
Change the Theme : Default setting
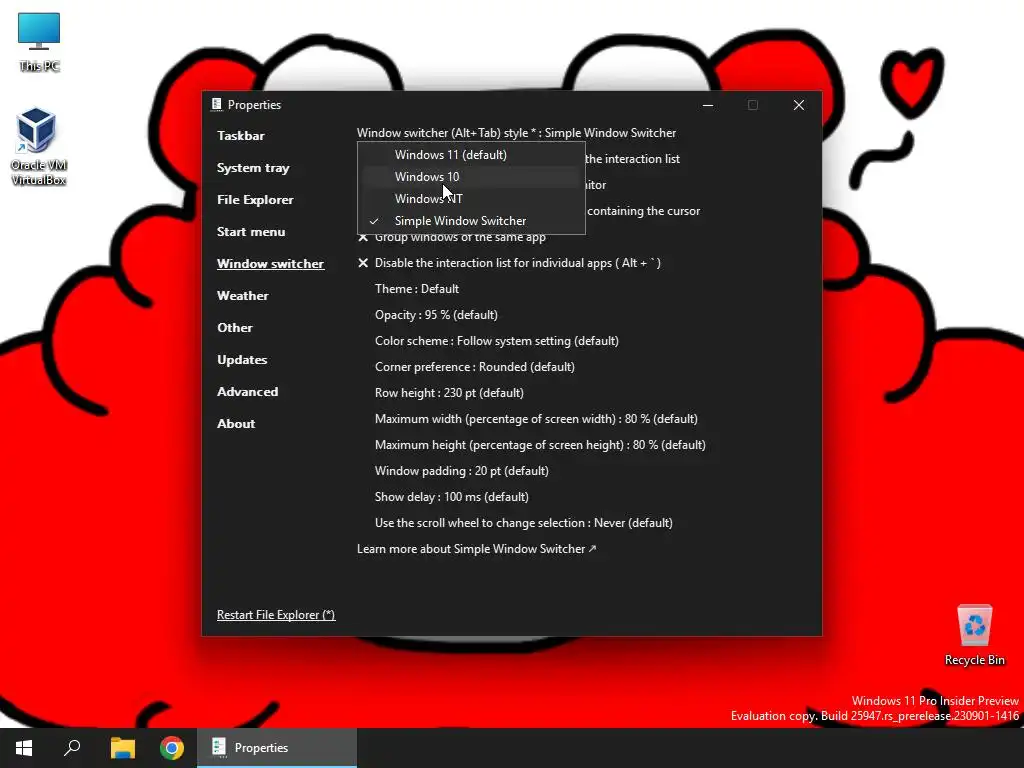tap(417, 289)
